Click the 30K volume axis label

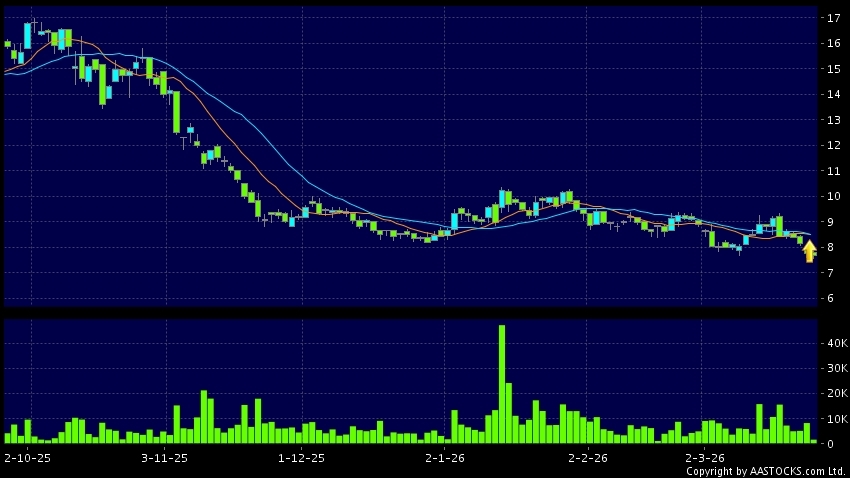pos(832,368)
